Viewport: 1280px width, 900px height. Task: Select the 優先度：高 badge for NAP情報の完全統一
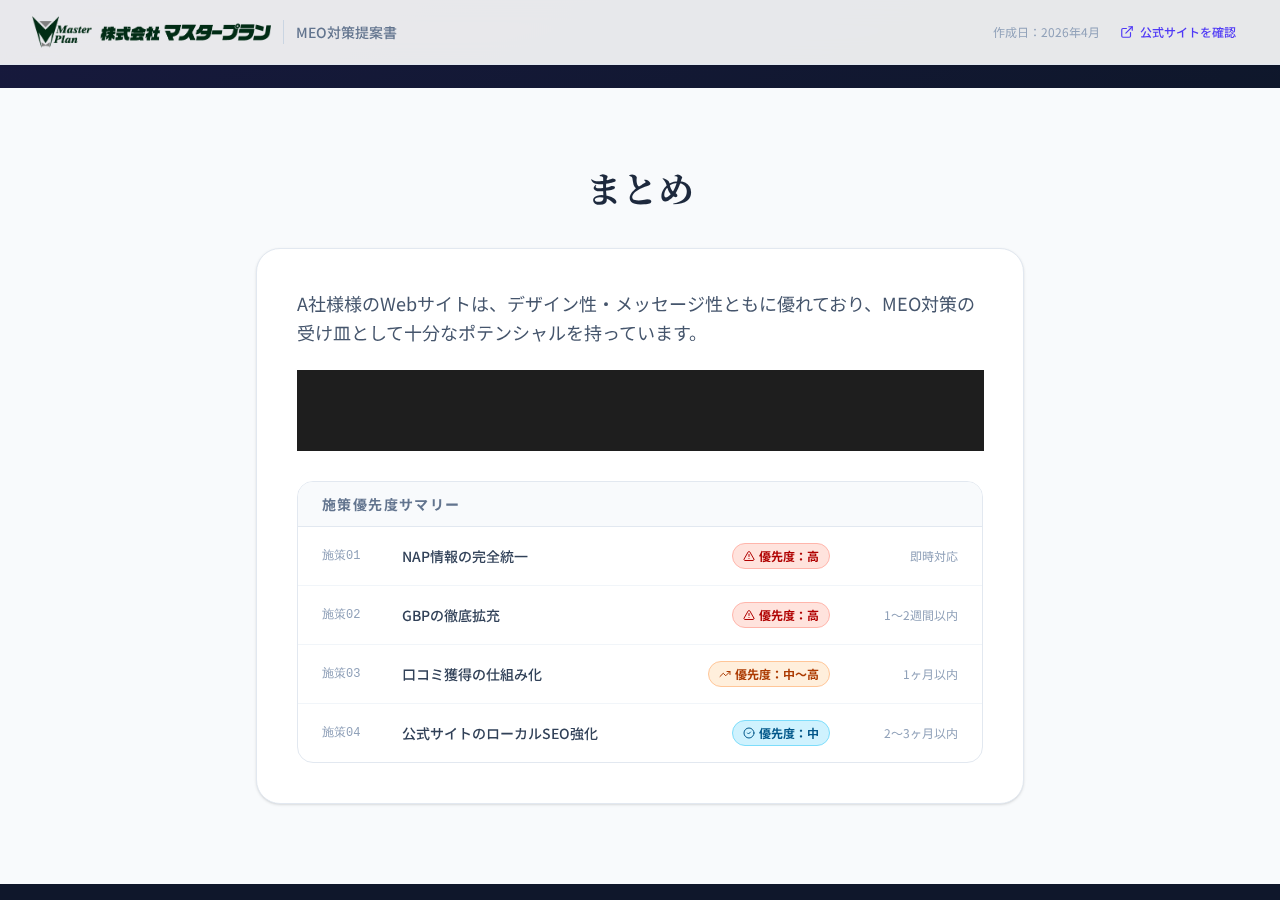pyautogui.click(x=780, y=556)
